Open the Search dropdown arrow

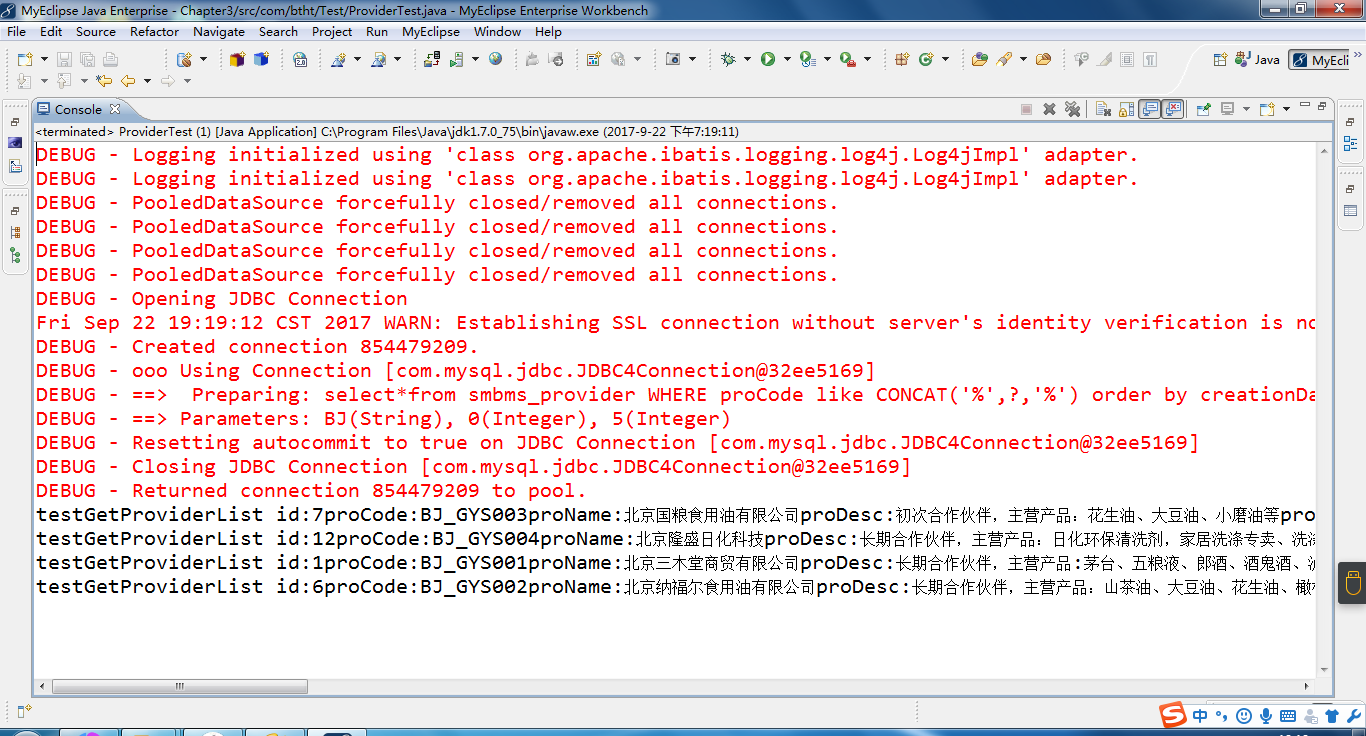[x=1023, y=59]
